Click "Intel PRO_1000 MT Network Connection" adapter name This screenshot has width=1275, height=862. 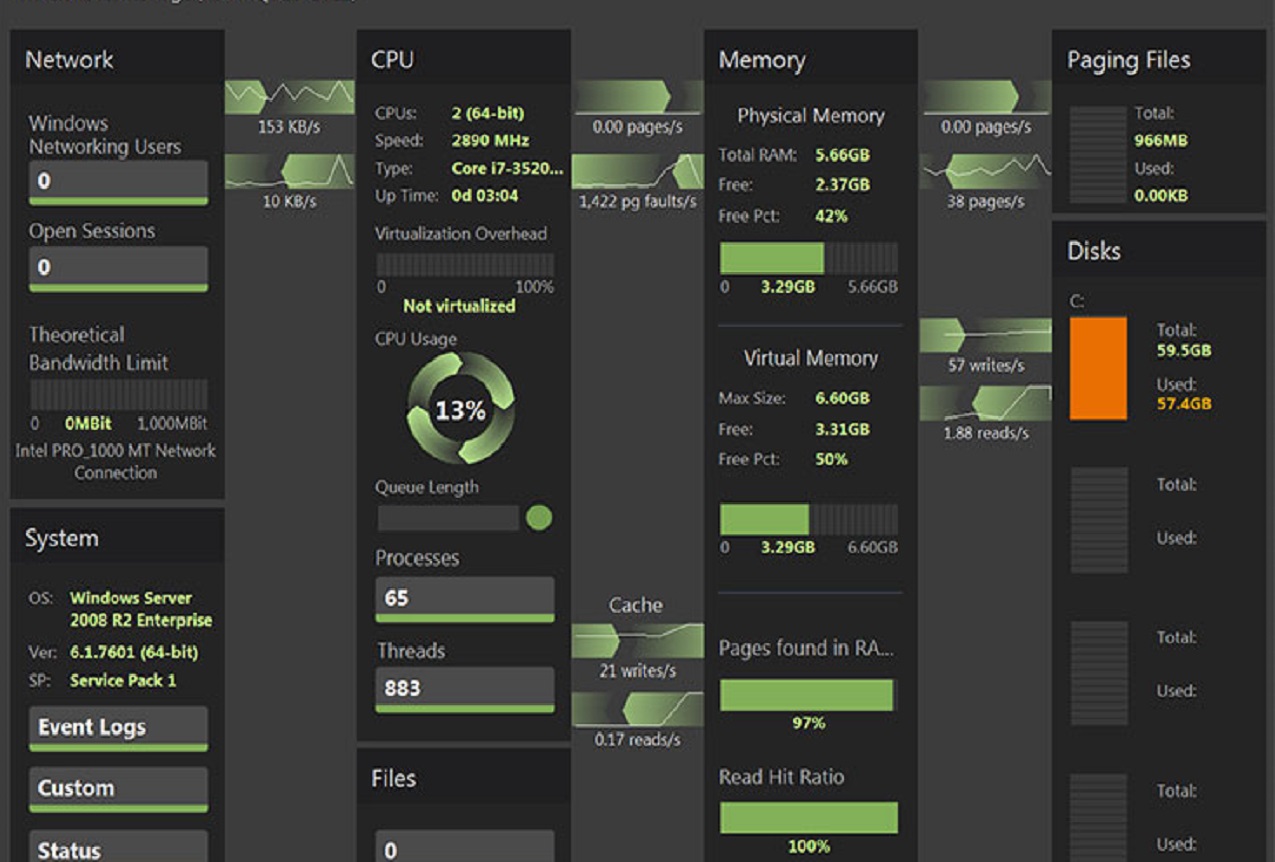116,461
